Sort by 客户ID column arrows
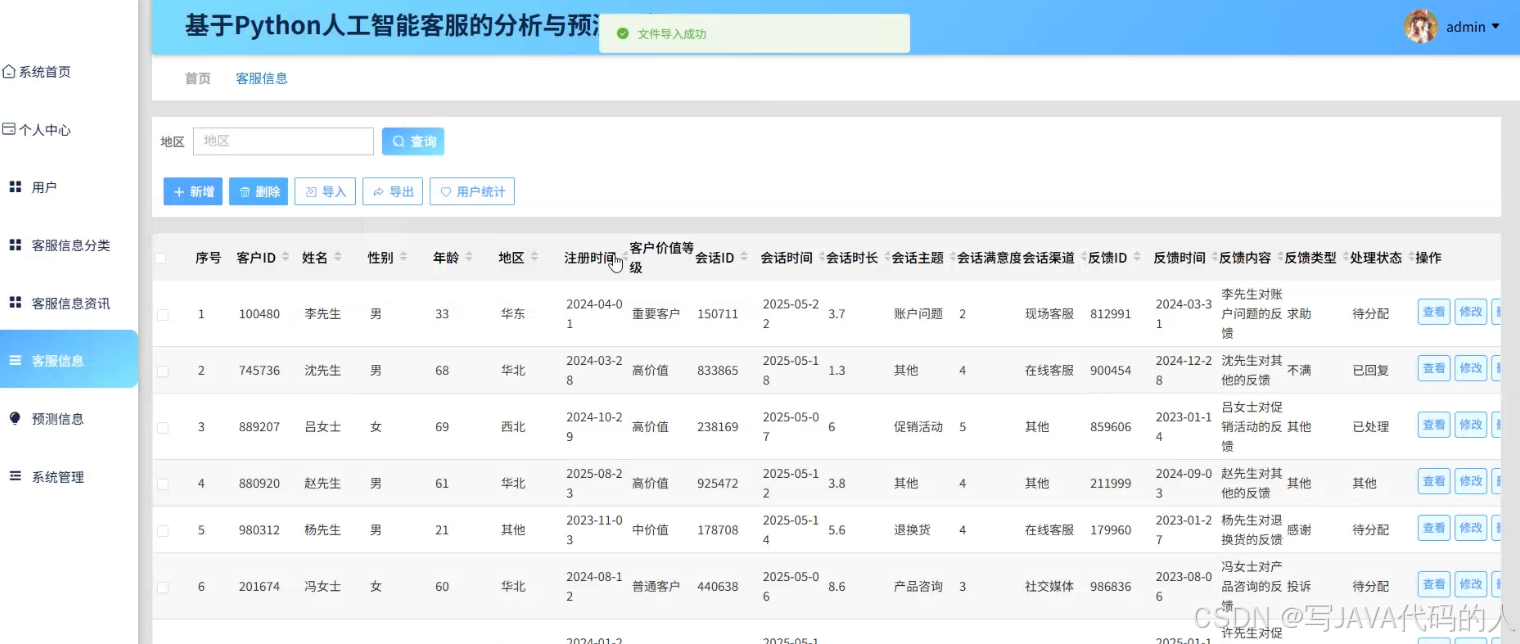 285,258
